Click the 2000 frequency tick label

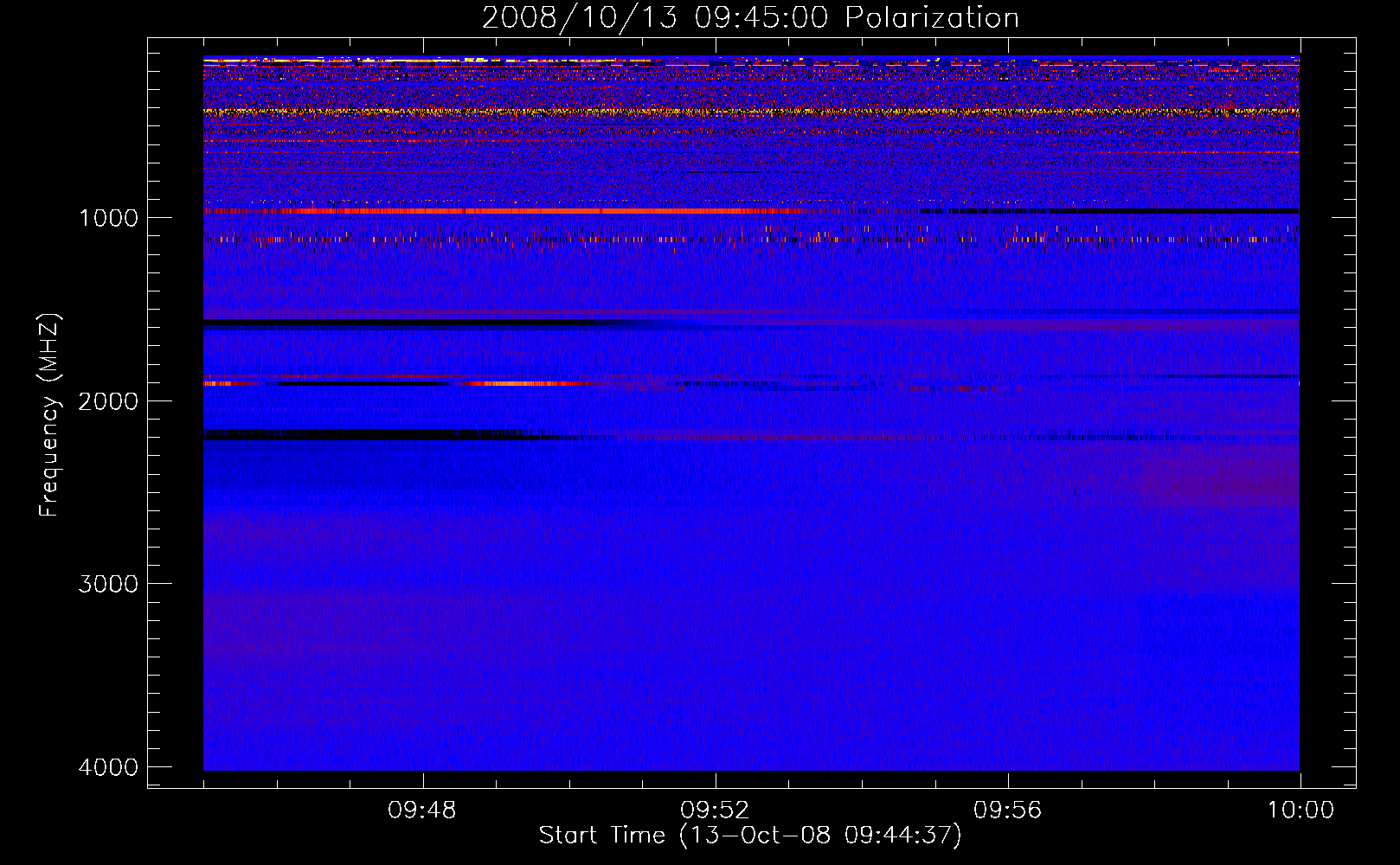(108, 401)
